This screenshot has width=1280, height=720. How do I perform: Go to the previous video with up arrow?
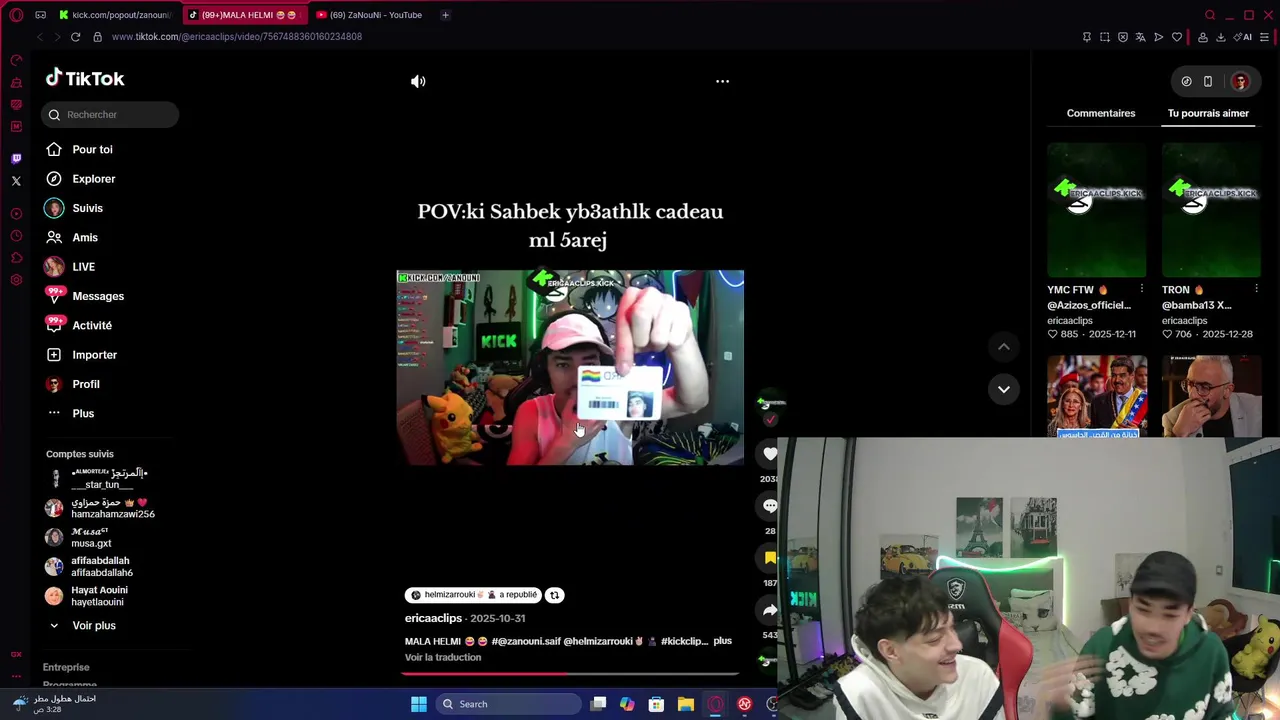pos(1003,347)
